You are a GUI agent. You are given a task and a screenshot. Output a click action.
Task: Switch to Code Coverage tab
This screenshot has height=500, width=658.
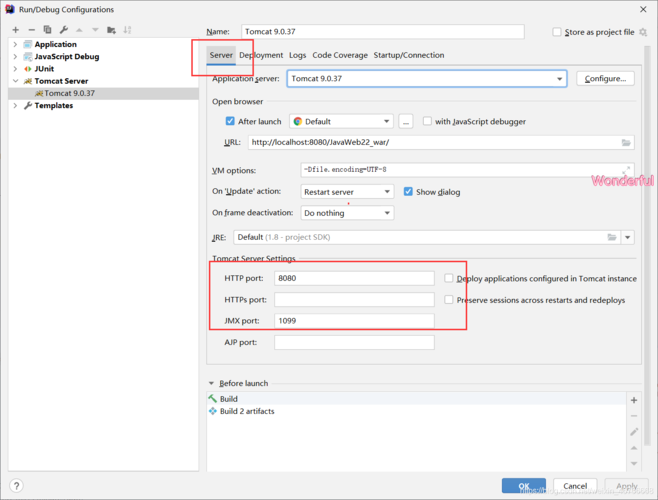coord(340,55)
